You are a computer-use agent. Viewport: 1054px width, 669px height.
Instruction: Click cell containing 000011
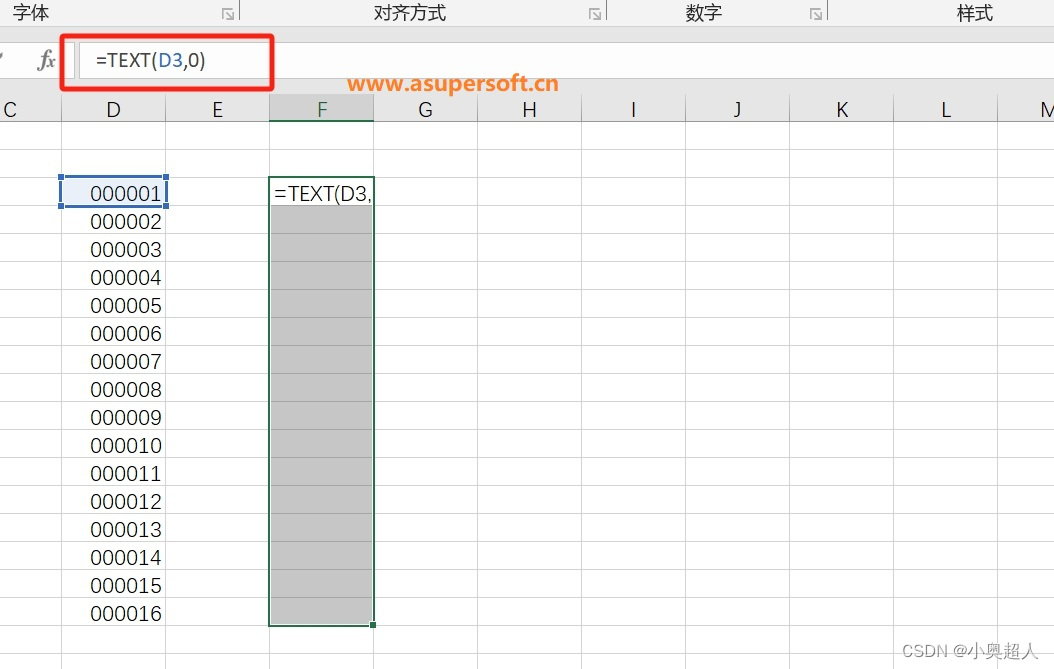tap(113, 473)
